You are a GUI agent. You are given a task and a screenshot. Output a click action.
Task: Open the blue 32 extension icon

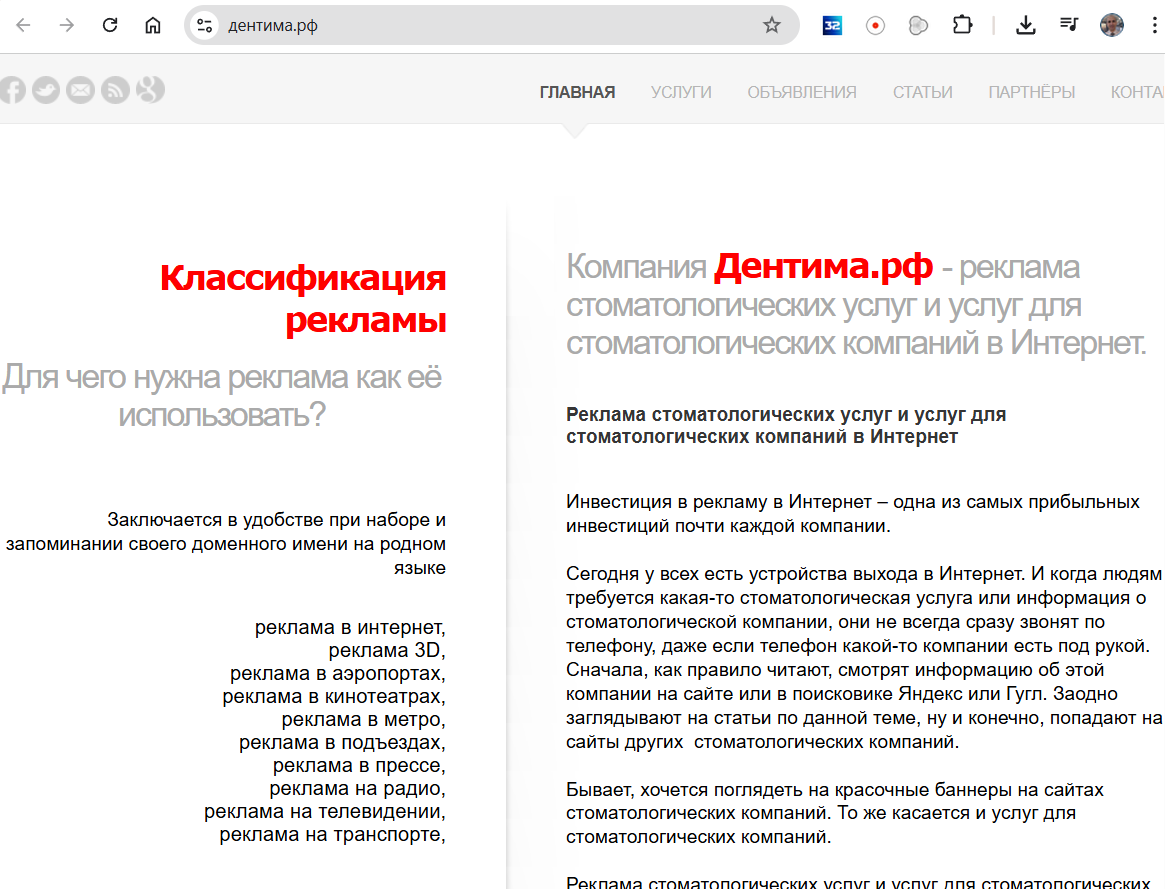[x=832, y=26]
